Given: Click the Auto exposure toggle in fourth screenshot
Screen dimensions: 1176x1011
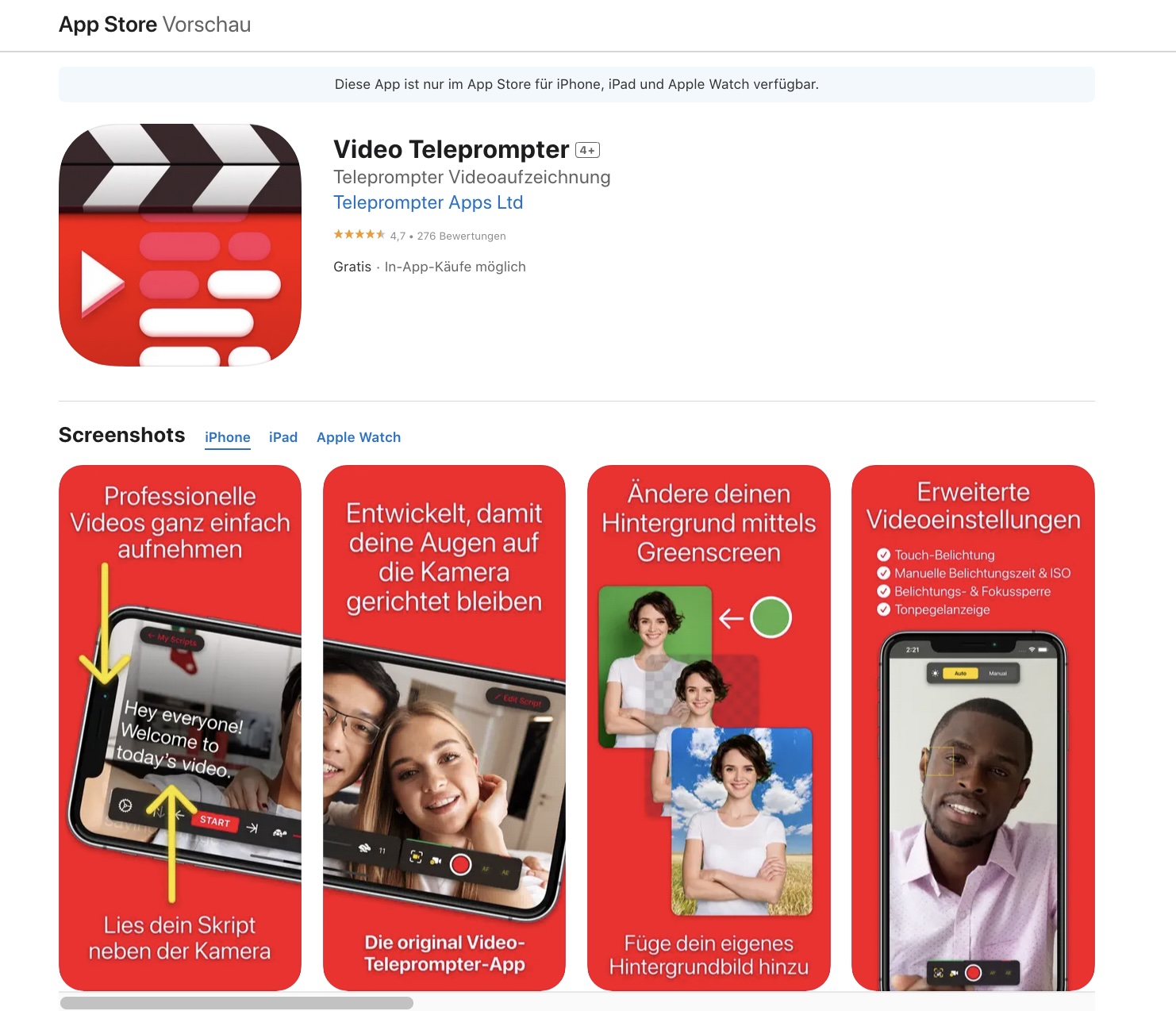Looking at the screenshot, I should pos(960,673).
